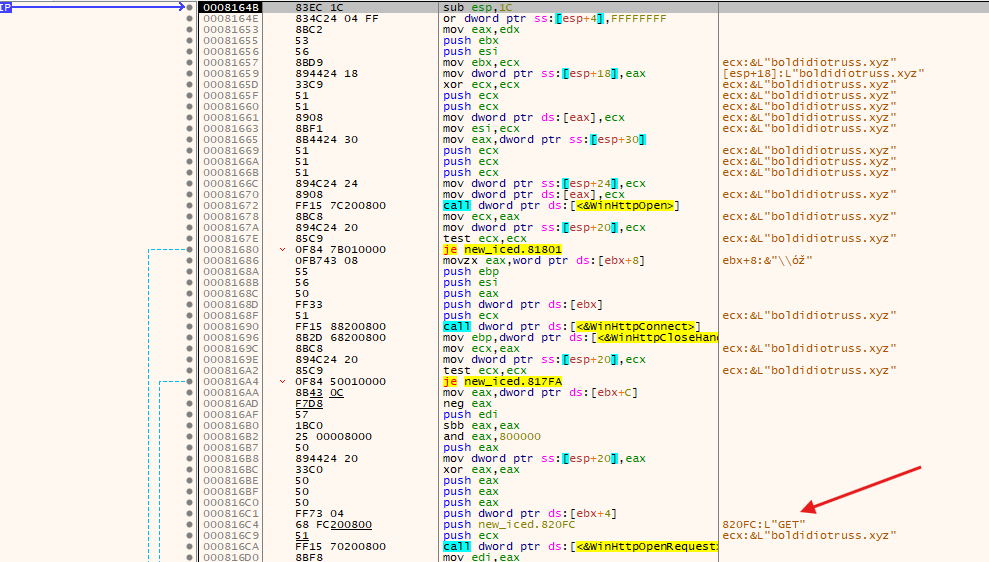Click the bytes 0FB743 08
This screenshot has width=989, height=562.
(x=326, y=261)
